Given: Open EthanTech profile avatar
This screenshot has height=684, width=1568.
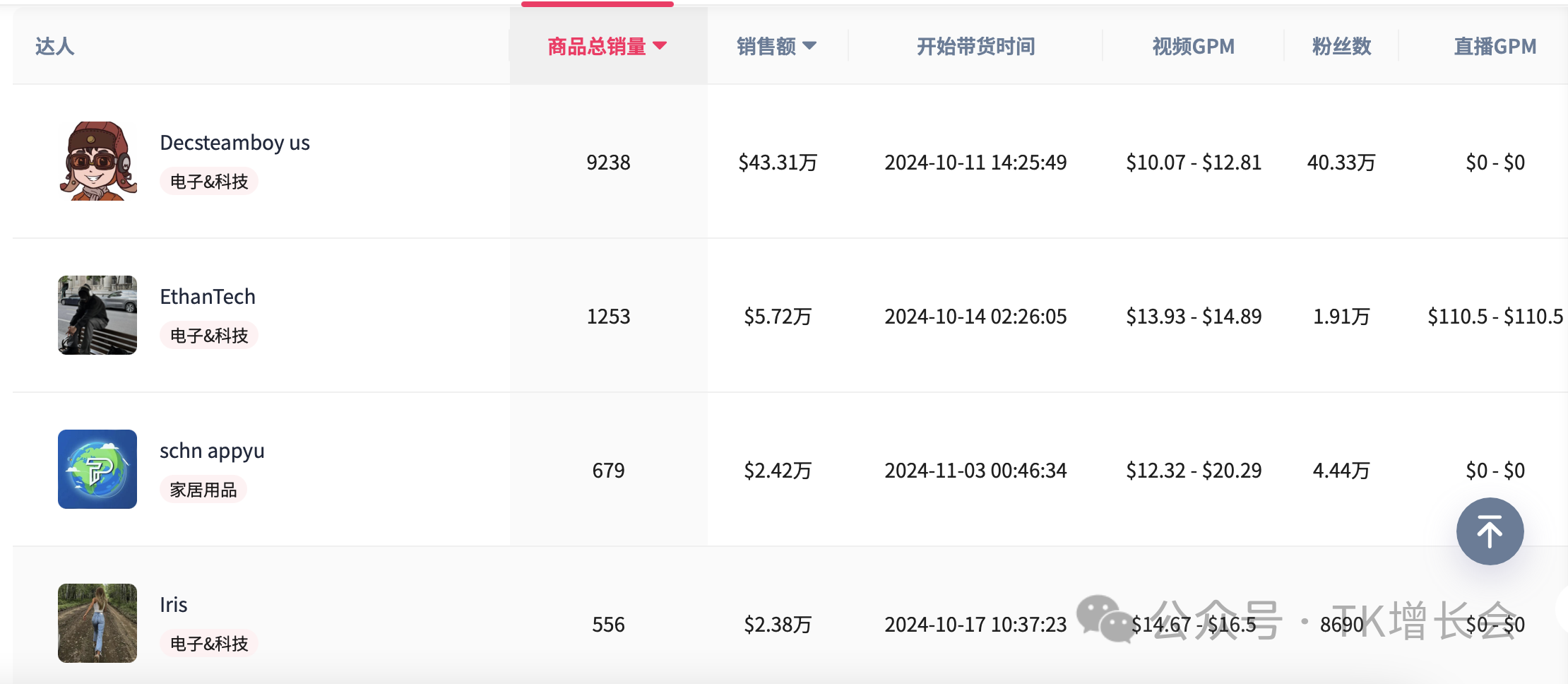Looking at the screenshot, I should click(x=97, y=315).
